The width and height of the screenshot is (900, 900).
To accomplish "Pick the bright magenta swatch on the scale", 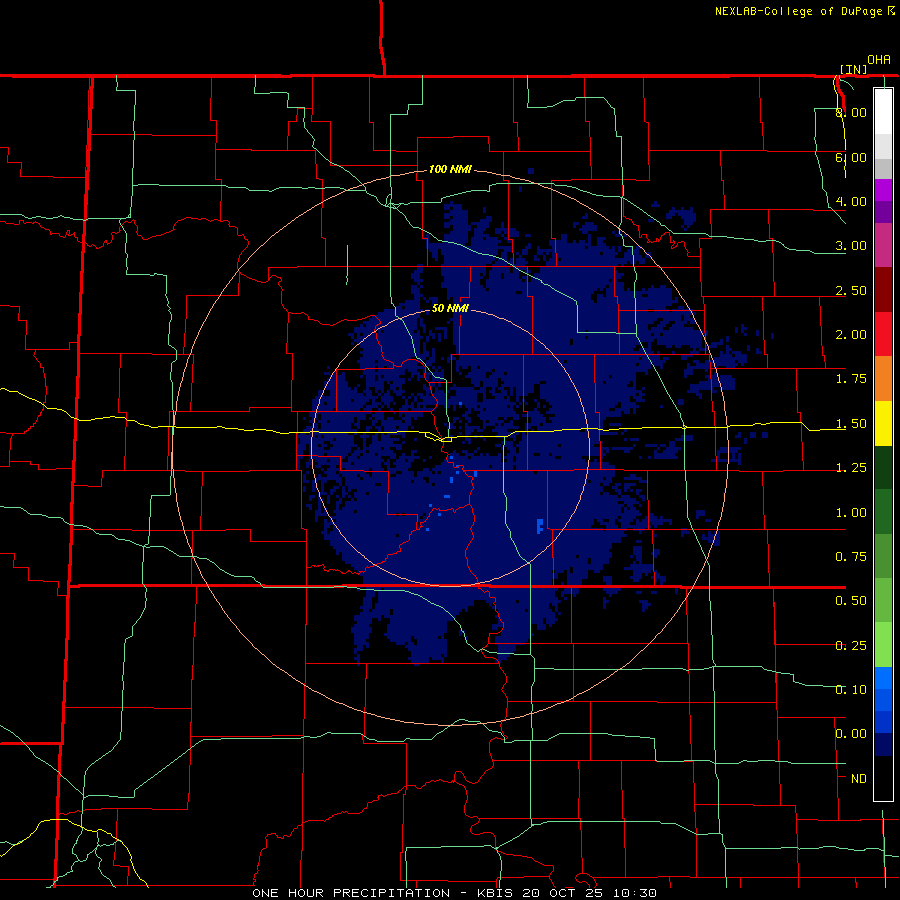I will tap(883, 190).
